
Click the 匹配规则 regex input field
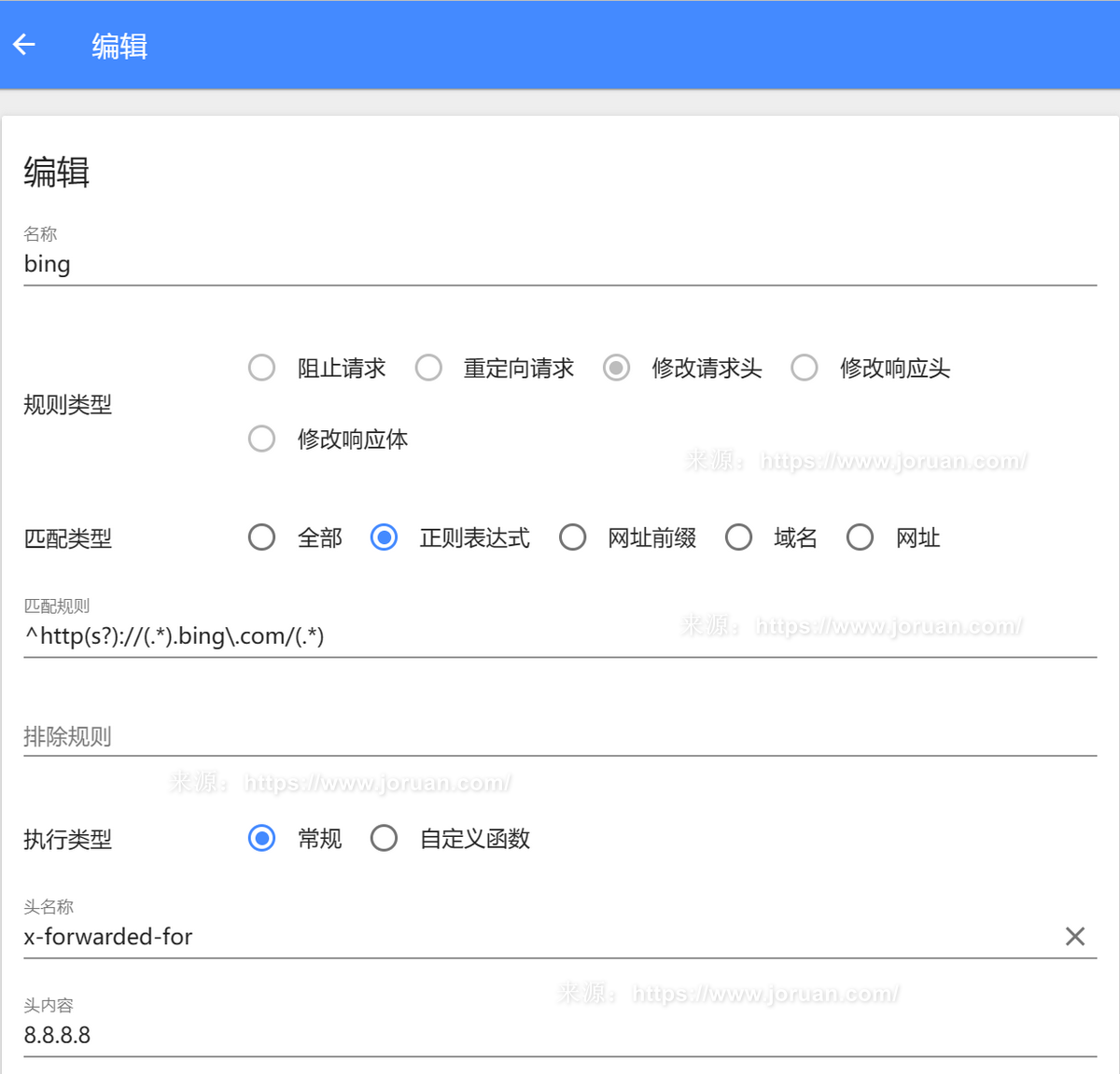tap(560, 636)
